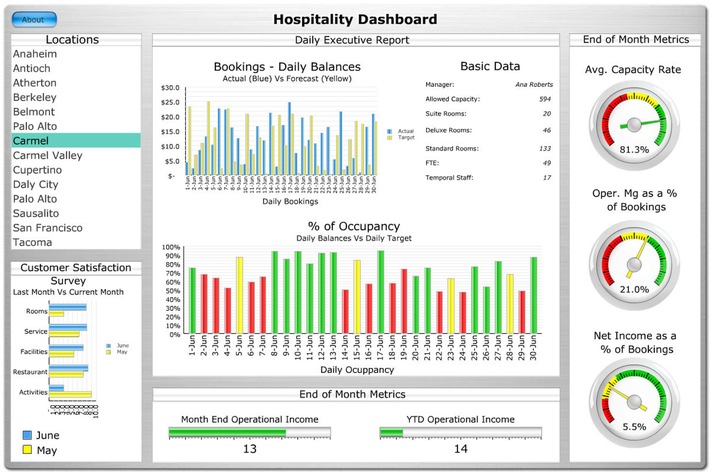Click the Temporal Staff value 17

point(547,177)
